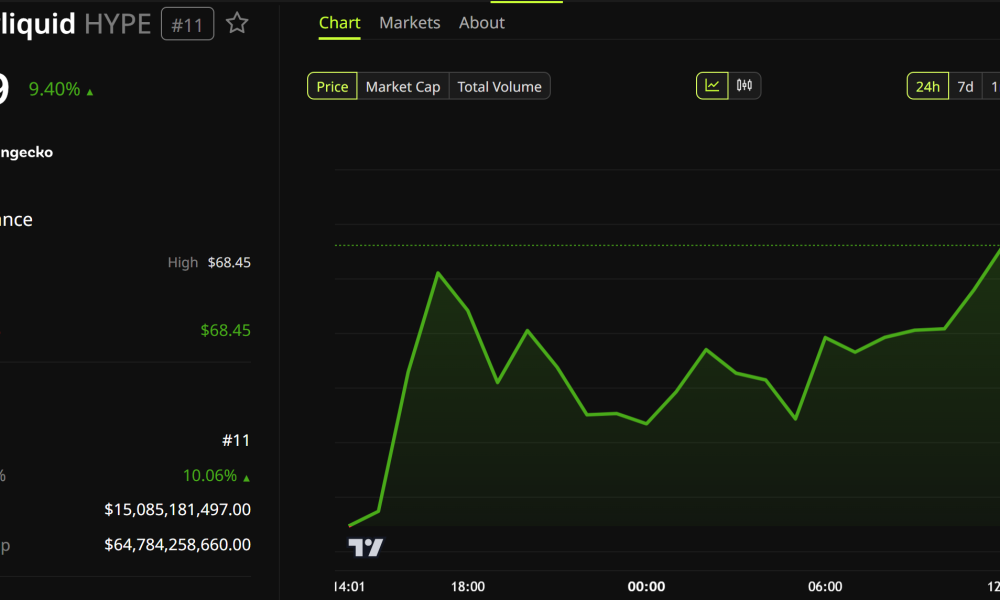Click the #11 rank badge
Image resolution: width=1000 pixels, height=600 pixels.
coord(188,24)
